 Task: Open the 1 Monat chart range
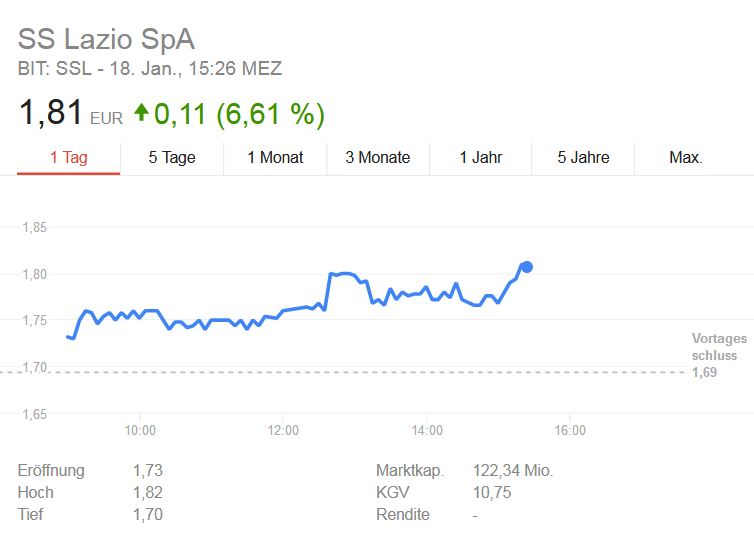(x=275, y=157)
